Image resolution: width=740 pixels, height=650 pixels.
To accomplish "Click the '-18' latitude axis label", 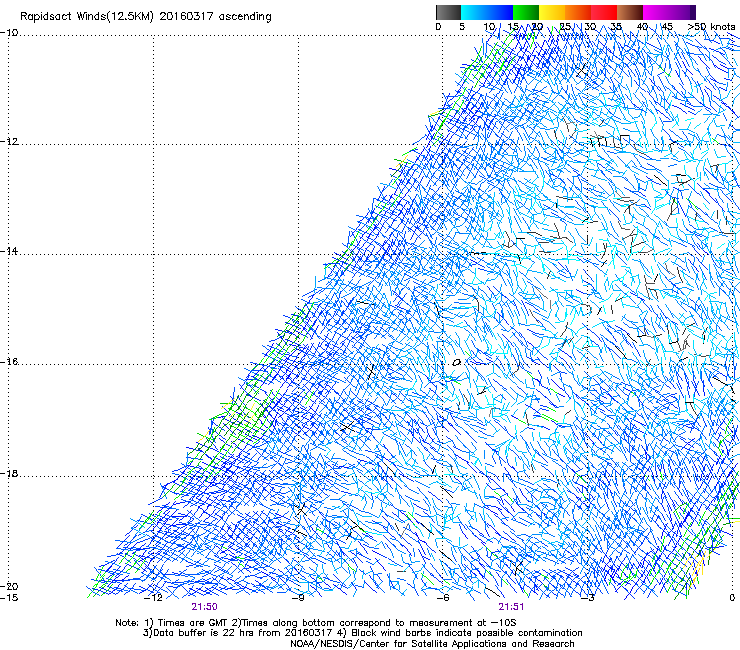I will [9, 473].
